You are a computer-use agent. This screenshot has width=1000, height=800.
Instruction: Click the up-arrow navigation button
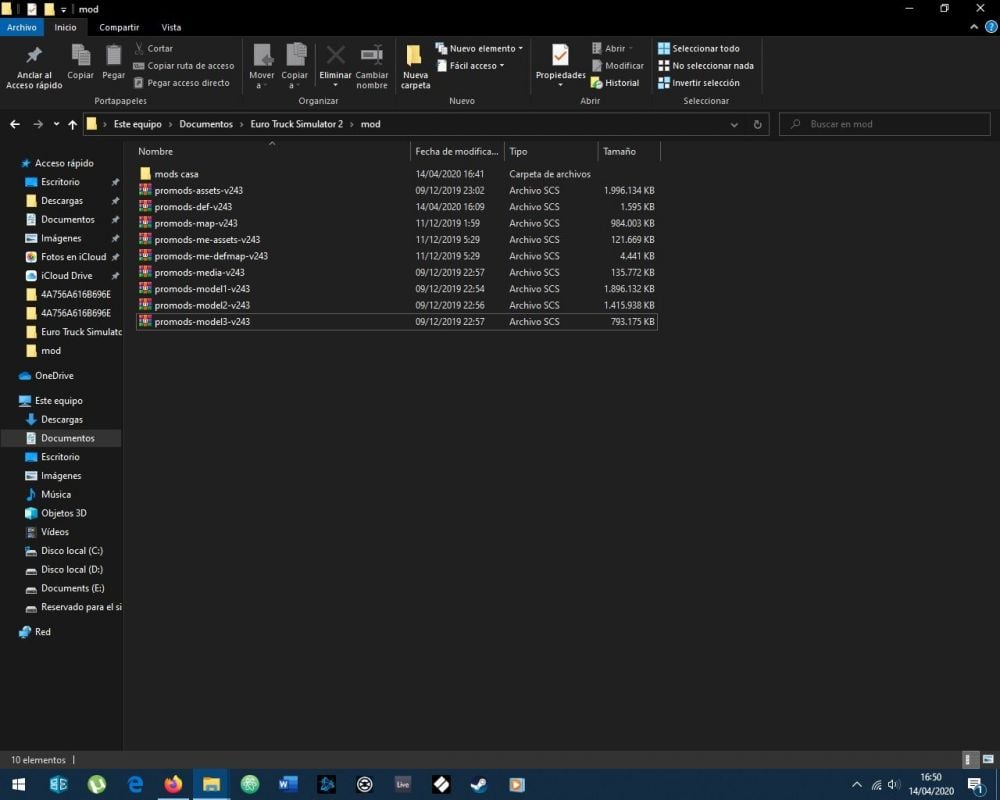pyautogui.click(x=72, y=124)
